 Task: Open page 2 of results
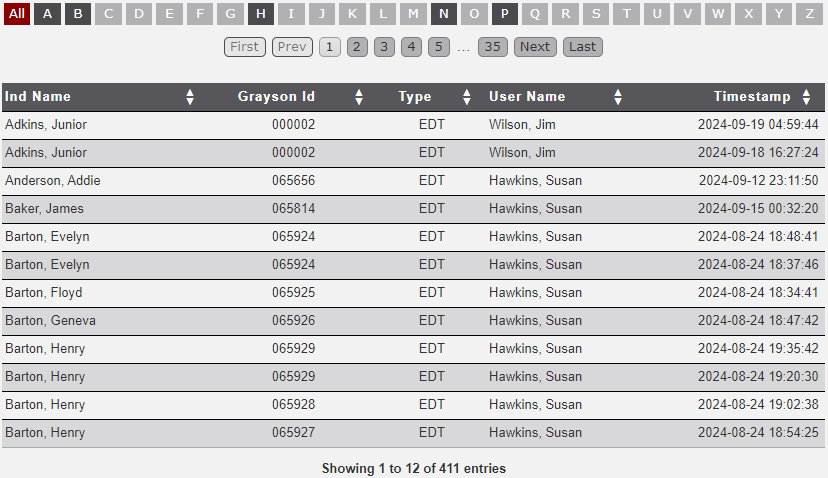click(x=357, y=47)
